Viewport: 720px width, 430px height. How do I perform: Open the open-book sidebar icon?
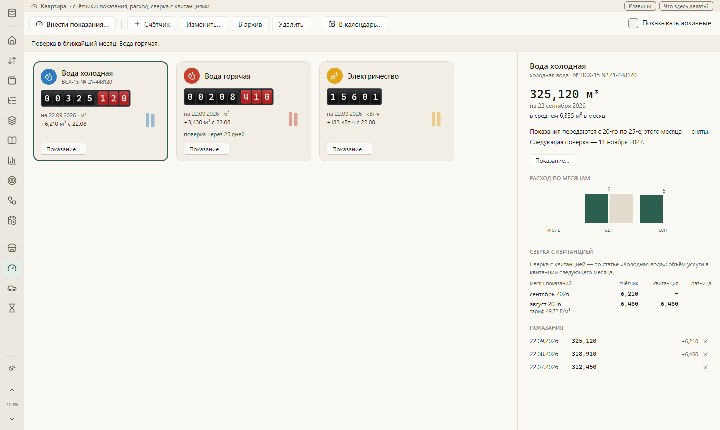pyautogui.click(x=12, y=140)
